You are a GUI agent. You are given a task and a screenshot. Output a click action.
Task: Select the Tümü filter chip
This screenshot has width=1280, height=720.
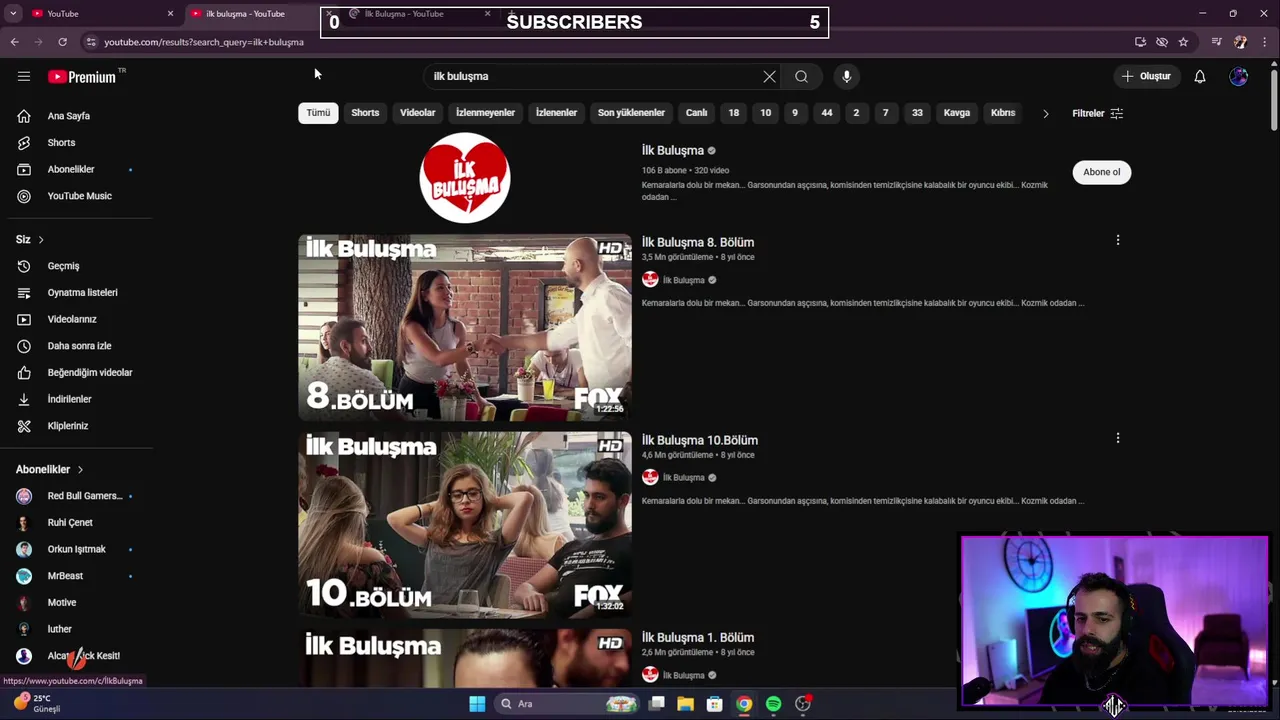[318, 113]
